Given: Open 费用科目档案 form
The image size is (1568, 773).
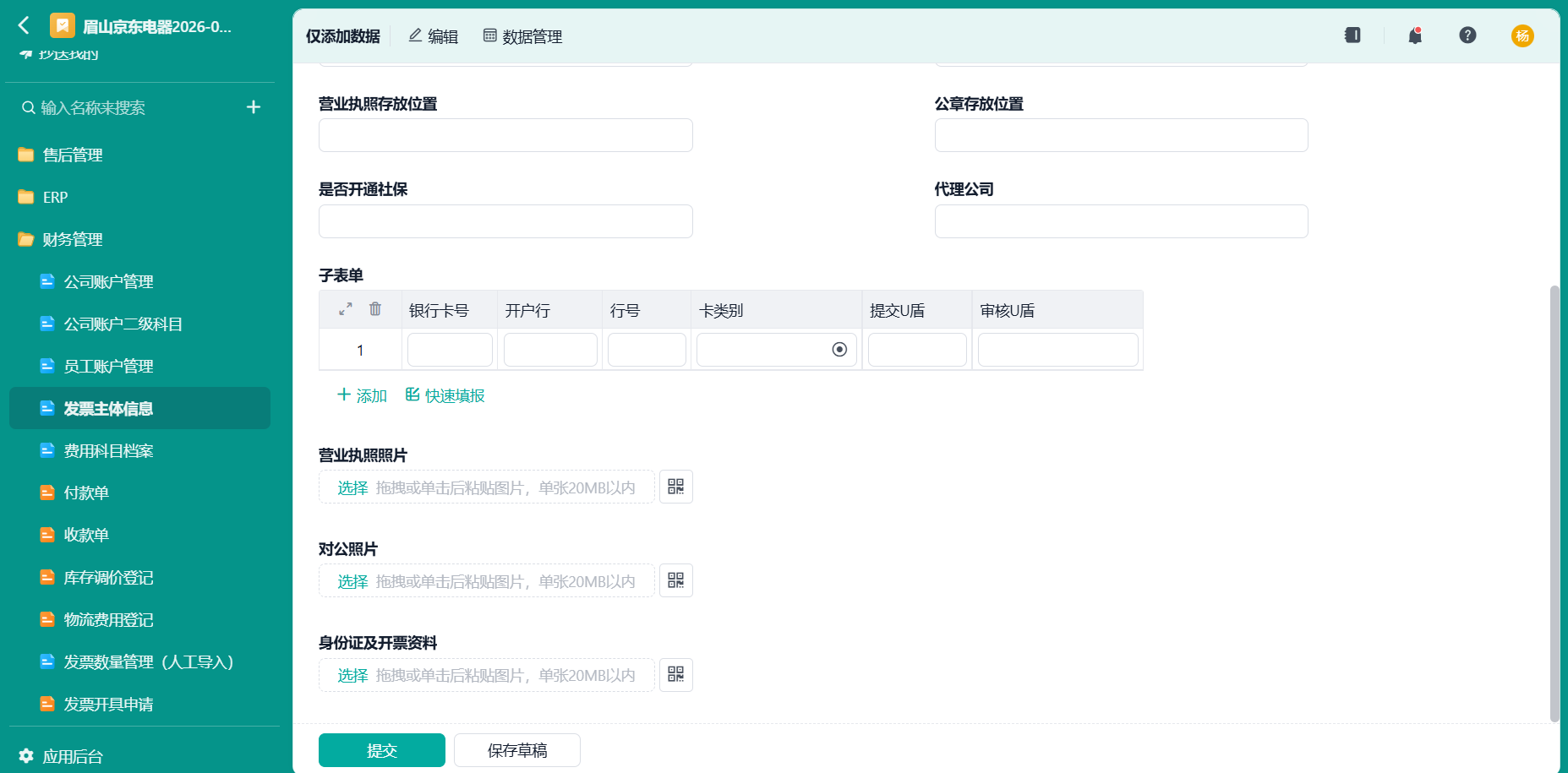Looking at the screenshot, I should (139, 450).
